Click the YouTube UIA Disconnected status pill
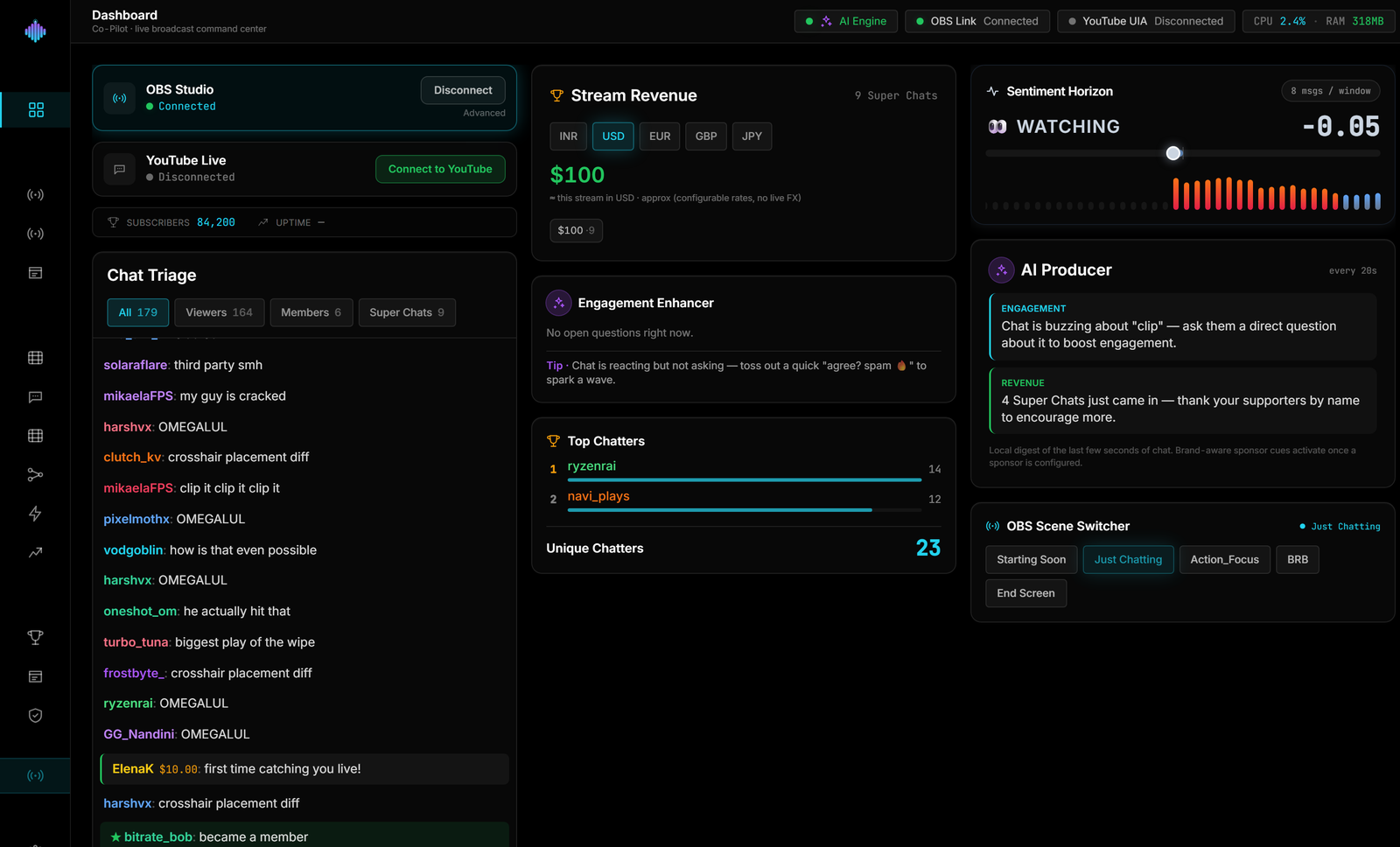 1145,21
